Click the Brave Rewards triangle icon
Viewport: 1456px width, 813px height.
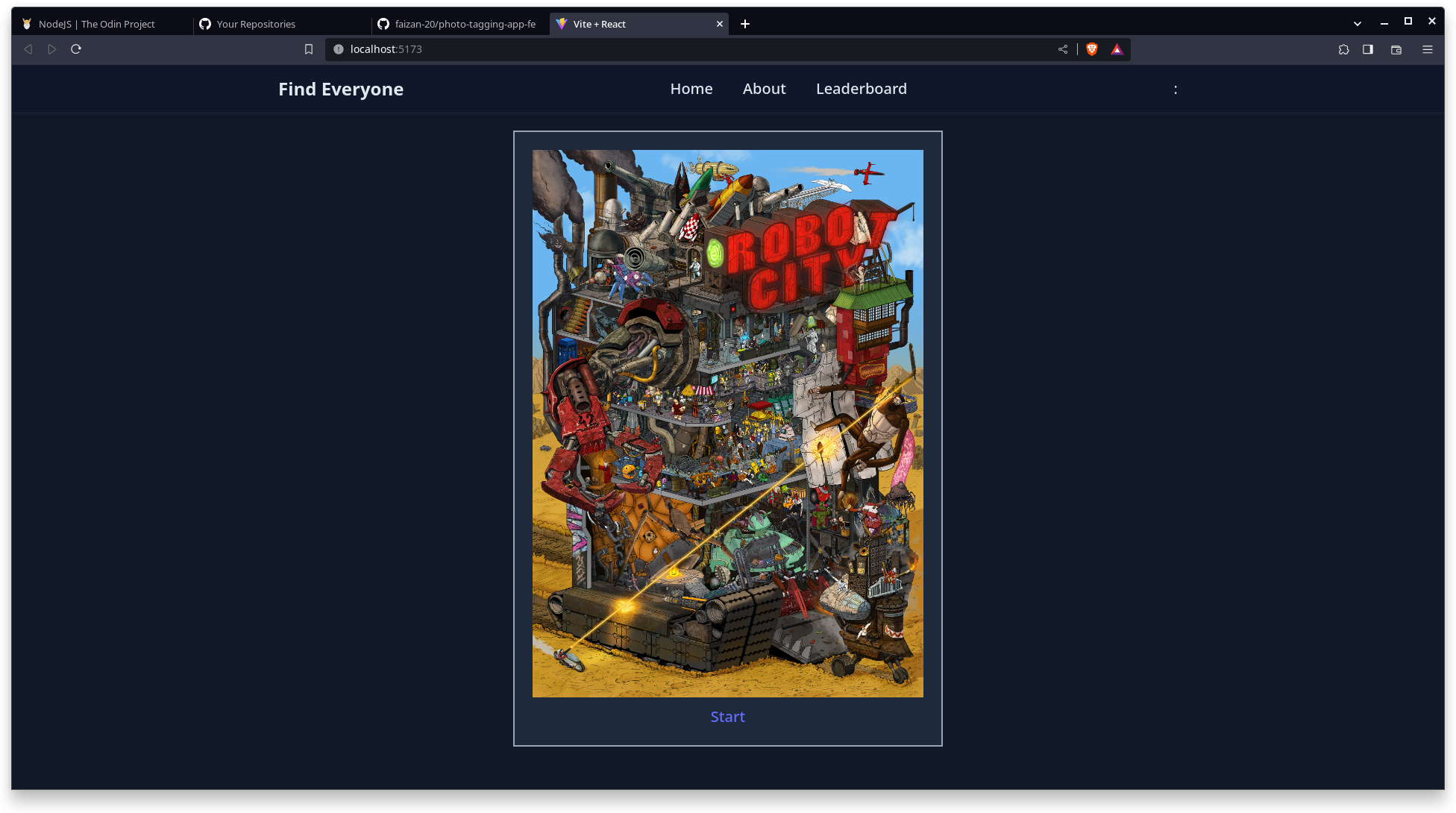pyautogui.click(x=1117, y=49)
